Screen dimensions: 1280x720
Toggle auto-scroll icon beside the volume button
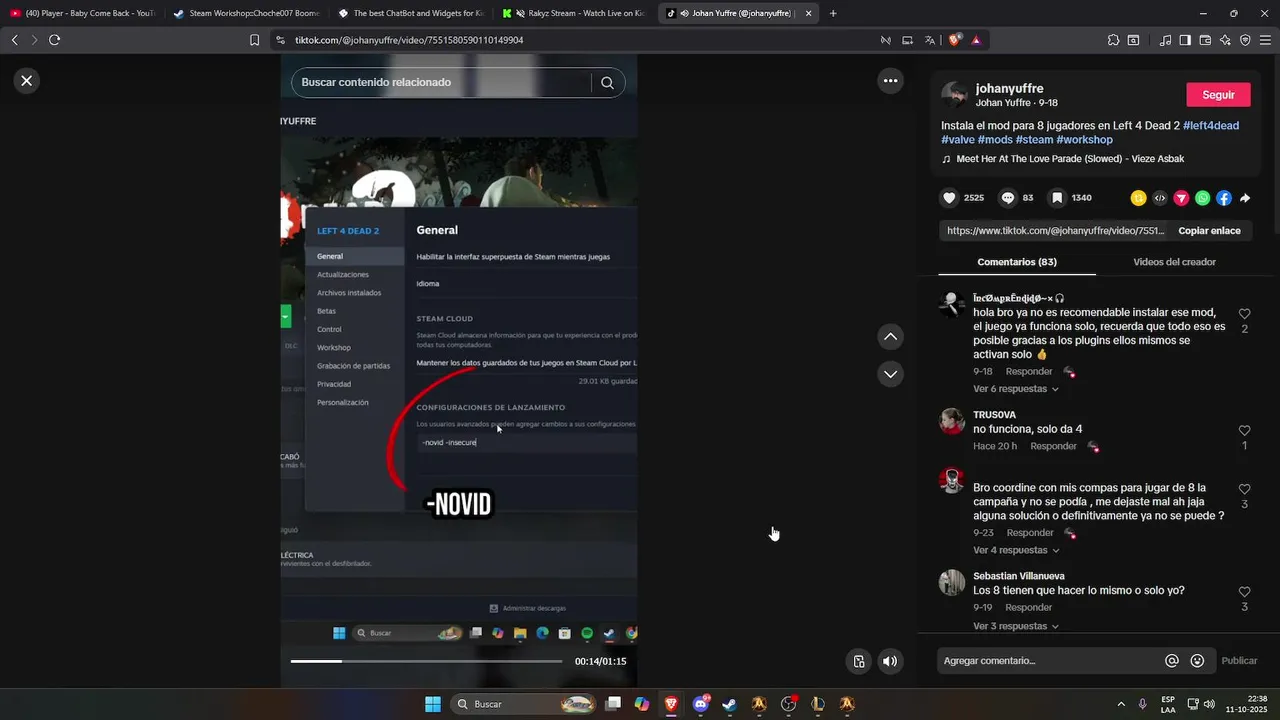pos(859,661)
